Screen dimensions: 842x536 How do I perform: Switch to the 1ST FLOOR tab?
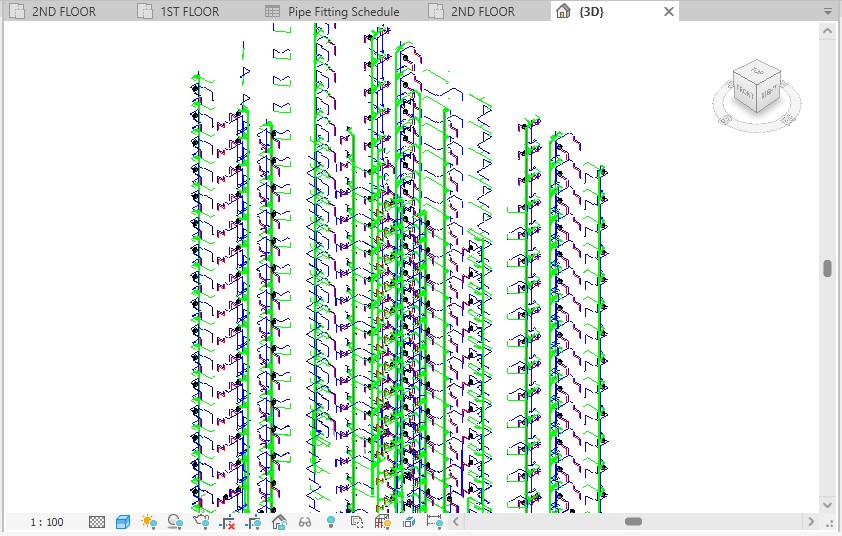[179, 11]
